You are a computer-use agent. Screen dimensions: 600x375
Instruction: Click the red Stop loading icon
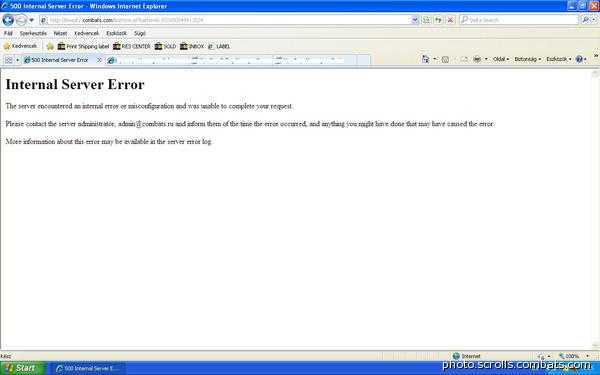click(x=451, y=20)
